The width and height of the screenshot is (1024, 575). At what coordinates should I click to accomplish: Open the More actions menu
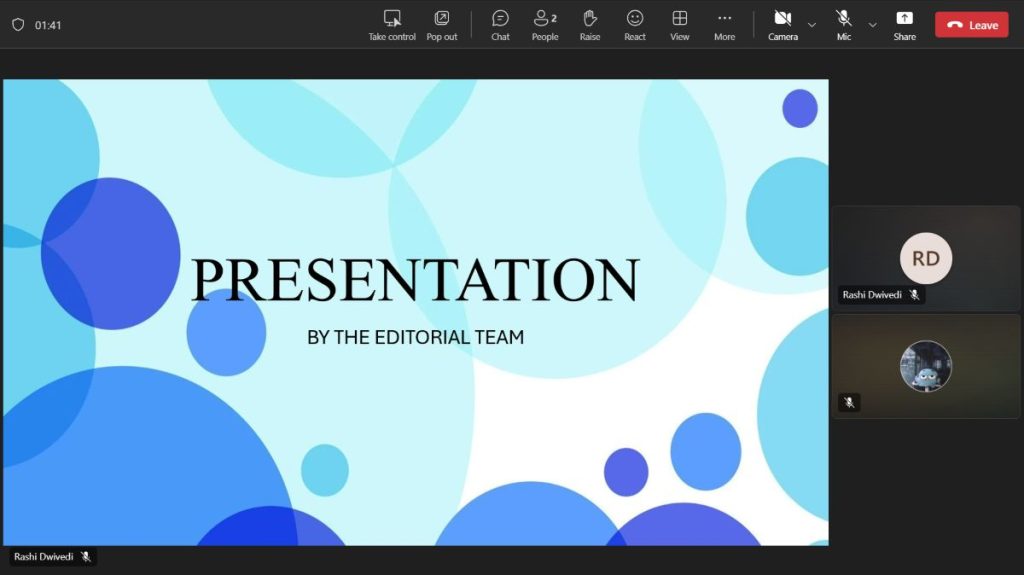pyautogui.click(x=724, y=25)
